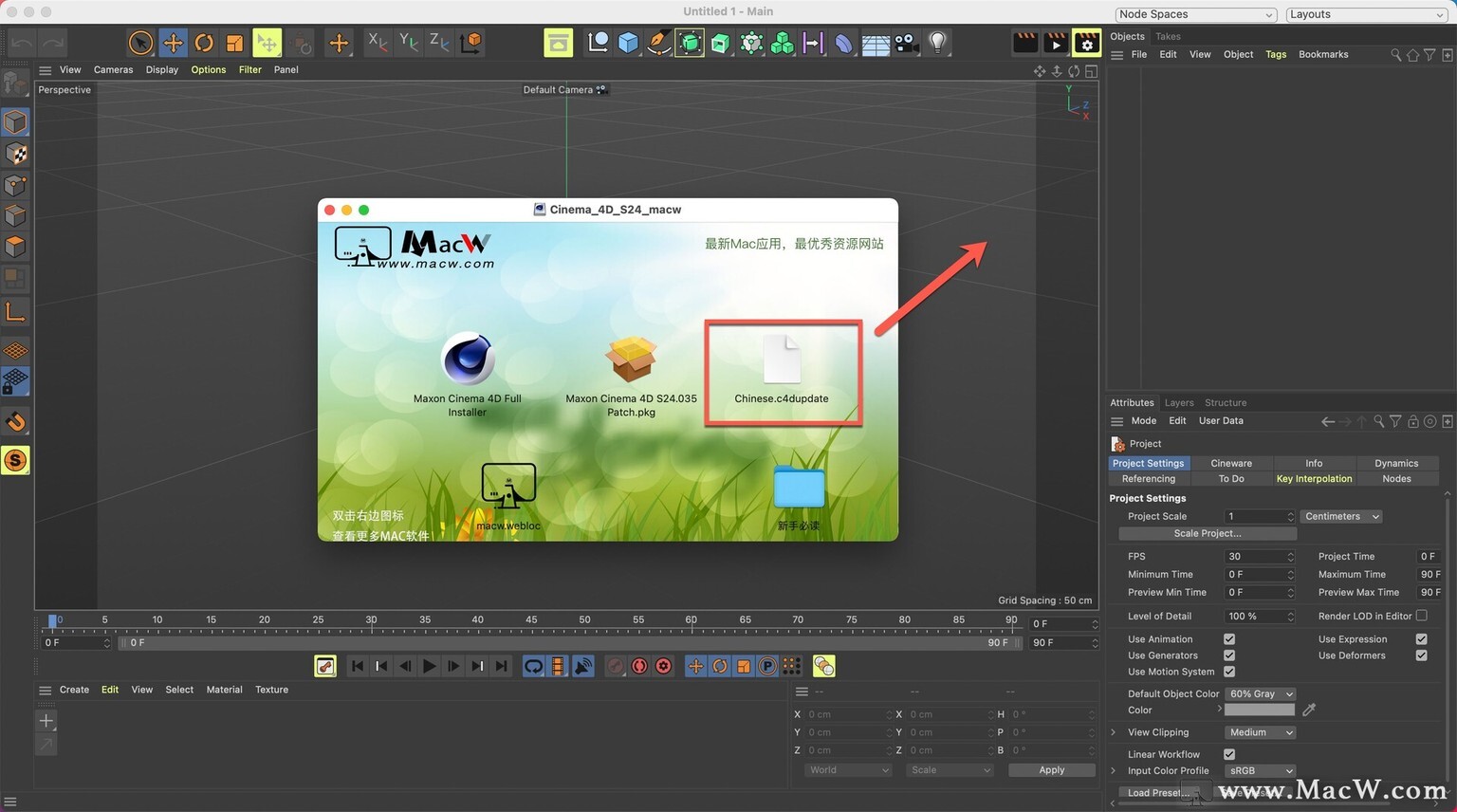The width and height of the screenshot is (1457, 812).
Task: Add a Cube primitive object
Action: pyautogui.click(x=628, y=43)
